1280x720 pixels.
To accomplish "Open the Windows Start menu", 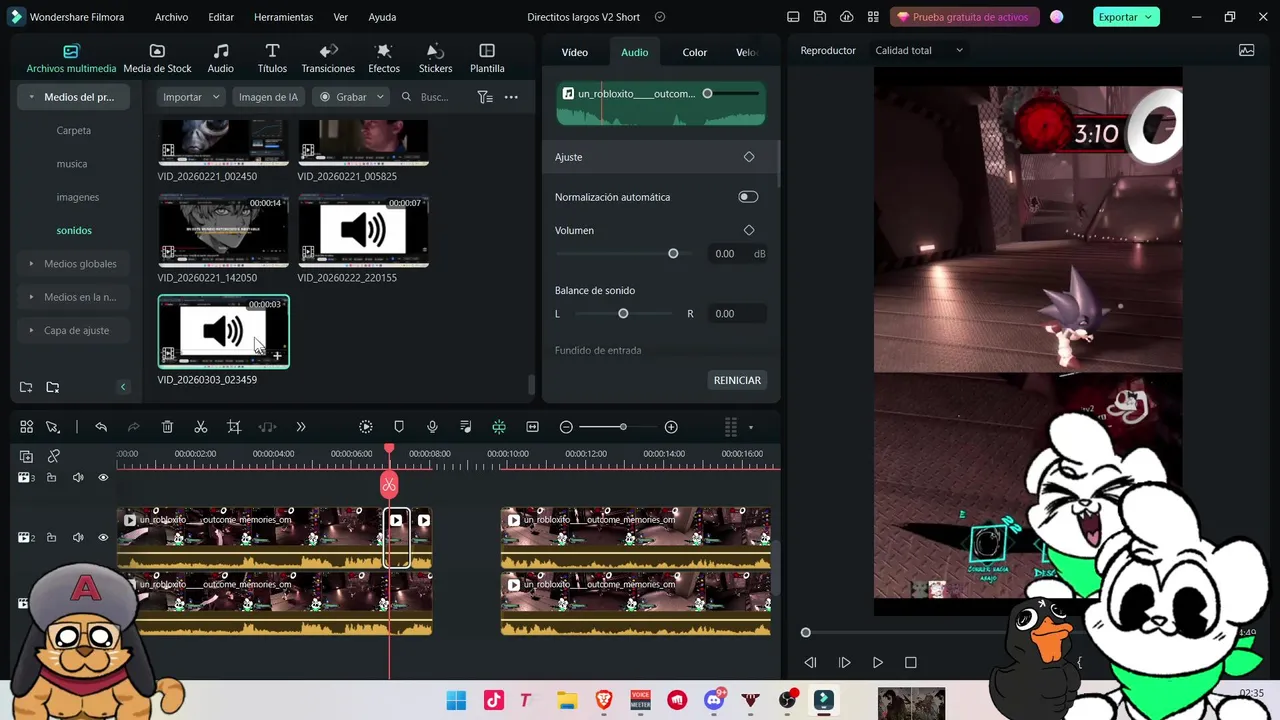I will click(456, 700).
